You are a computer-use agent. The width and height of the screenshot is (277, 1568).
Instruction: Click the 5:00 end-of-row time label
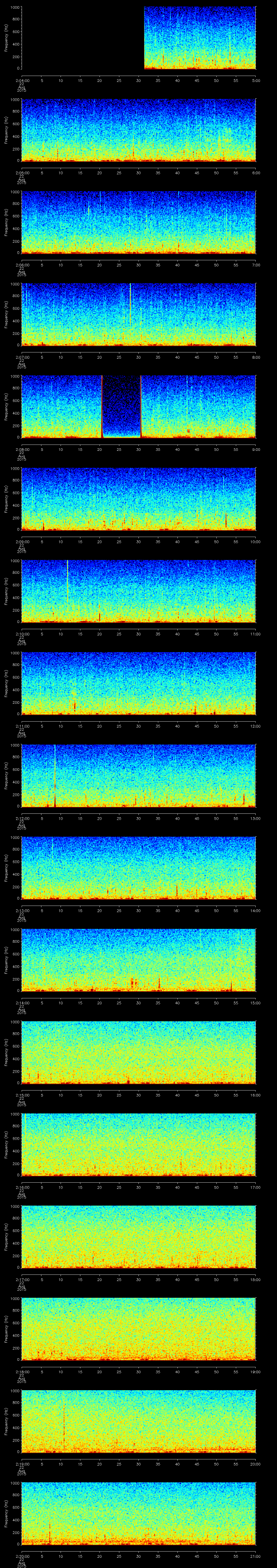coord(256,80)
